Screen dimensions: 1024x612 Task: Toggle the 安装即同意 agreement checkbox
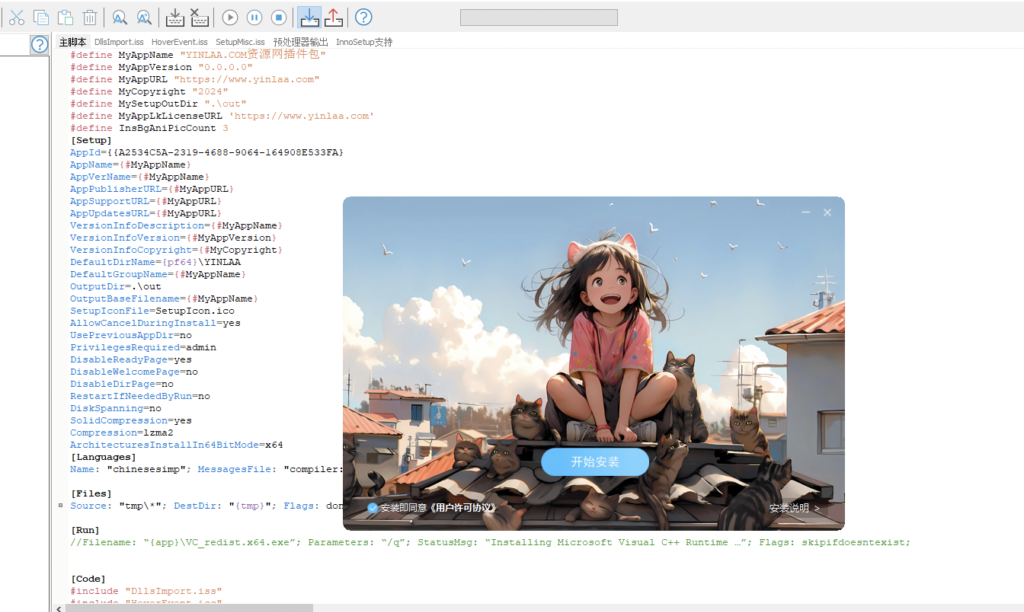click(x=372, y=507)
